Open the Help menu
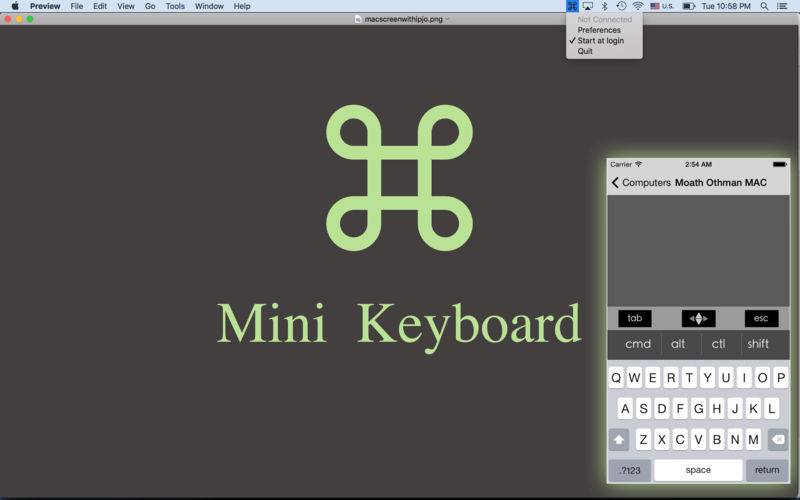The width and height of the screenshot is (800, 500). click(x=242, y=6)
